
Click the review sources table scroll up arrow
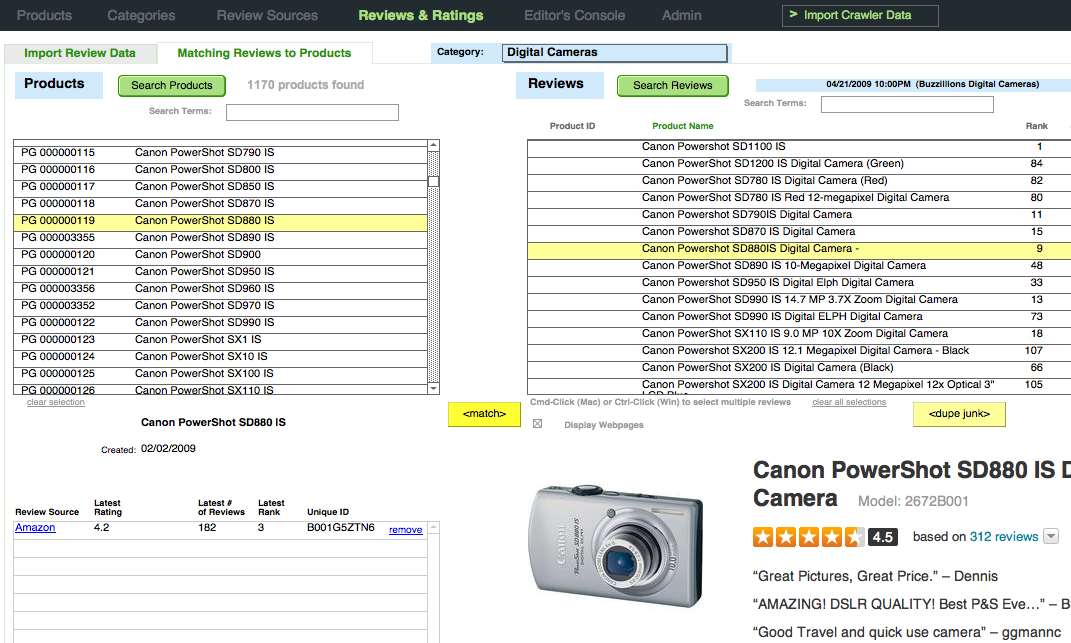tap(433, 528)
